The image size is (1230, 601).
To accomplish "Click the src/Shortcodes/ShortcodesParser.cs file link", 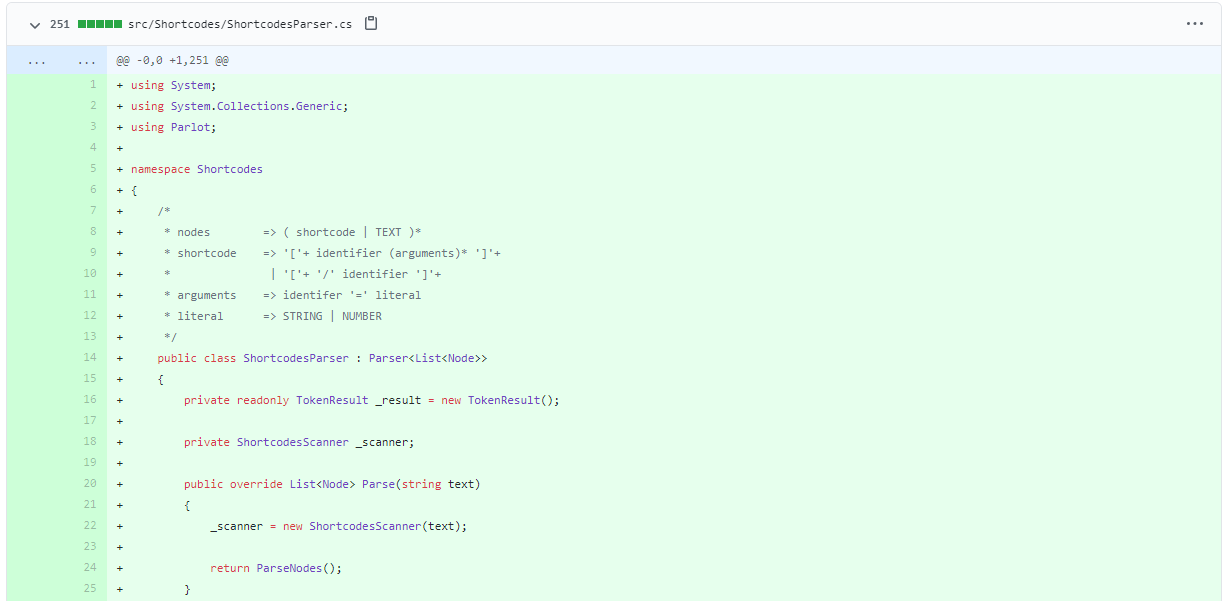I will pyautogui.click(x=240, y=24).
